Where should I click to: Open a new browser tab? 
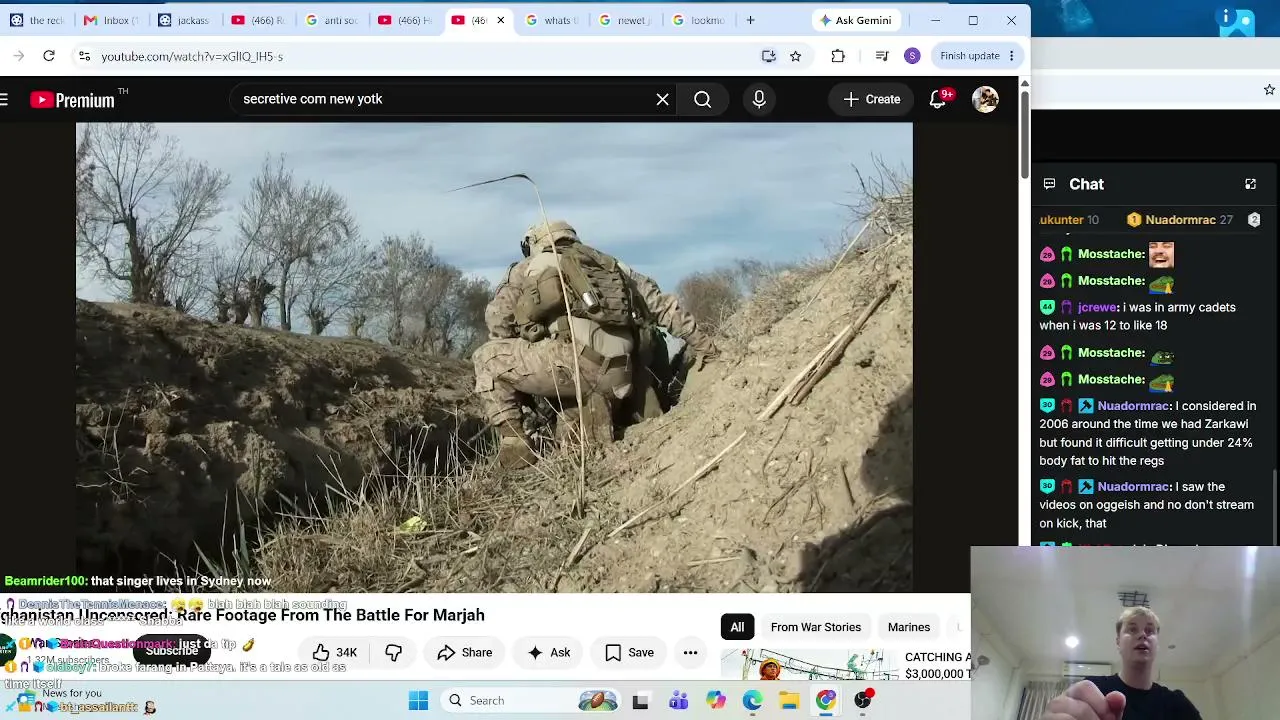point(750,20)
